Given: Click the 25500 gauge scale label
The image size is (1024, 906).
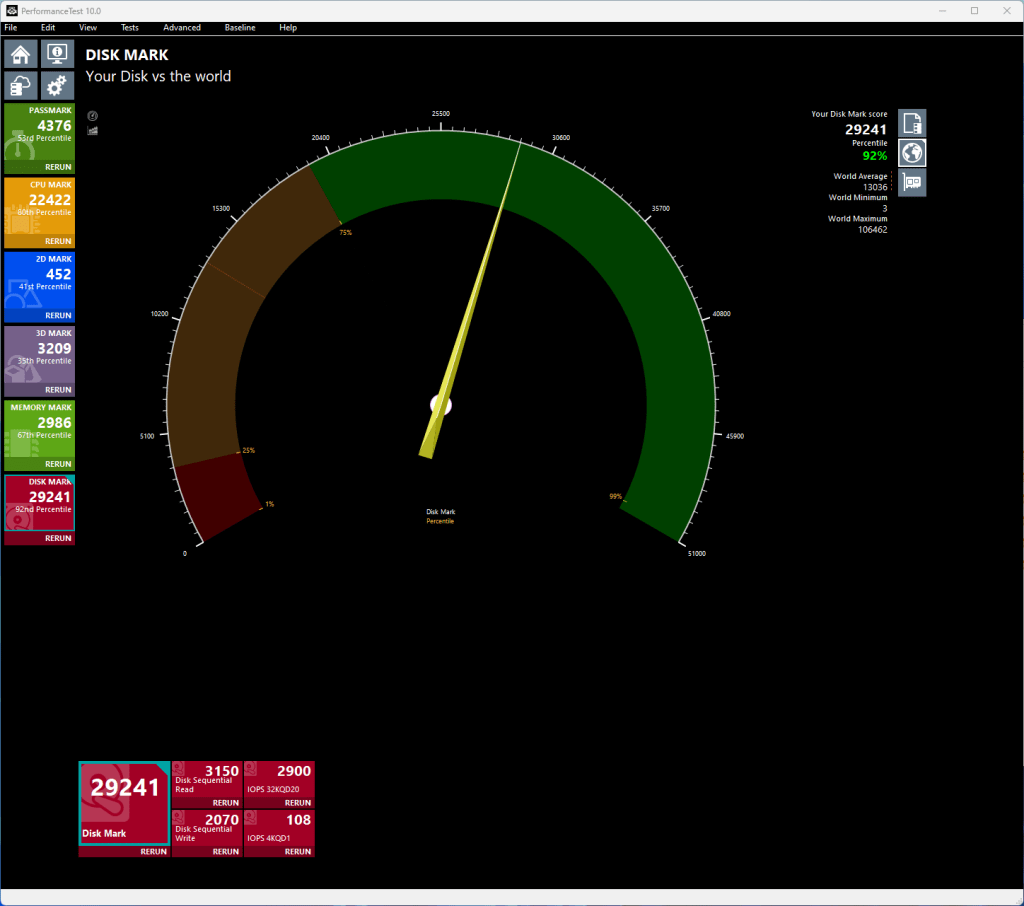Looking at the screenshot, I should coord(441,114).
